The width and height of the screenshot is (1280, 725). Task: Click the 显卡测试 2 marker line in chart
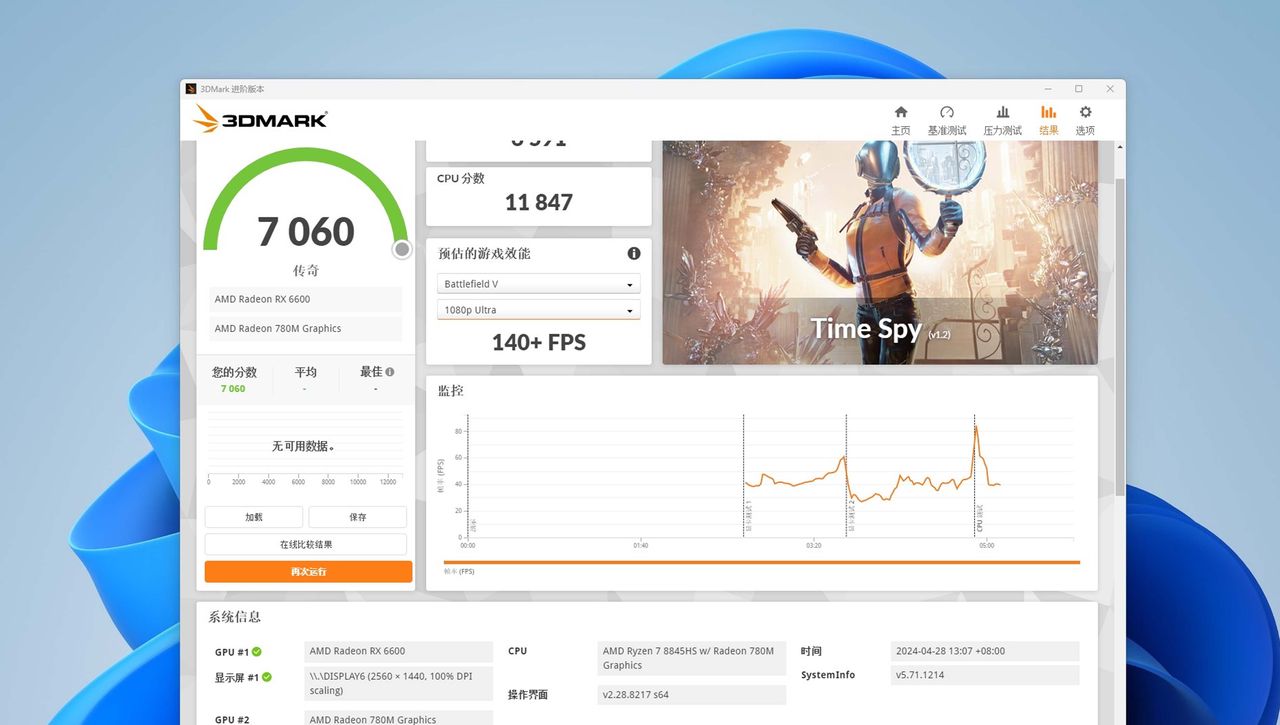(x=847, y=476)
